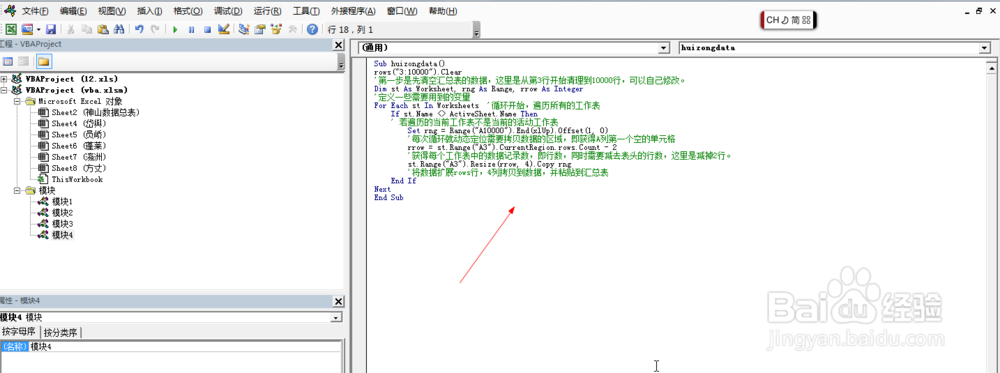Click the Reset stop icon
This screenshot has width=1000, height=373.
coord(207,29)
